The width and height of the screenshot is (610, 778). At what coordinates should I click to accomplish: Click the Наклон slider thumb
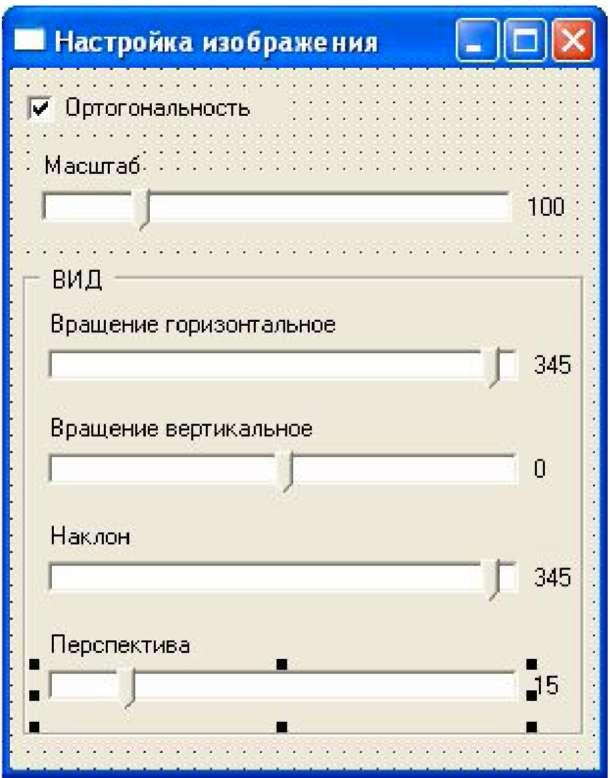tap(493, 579)
